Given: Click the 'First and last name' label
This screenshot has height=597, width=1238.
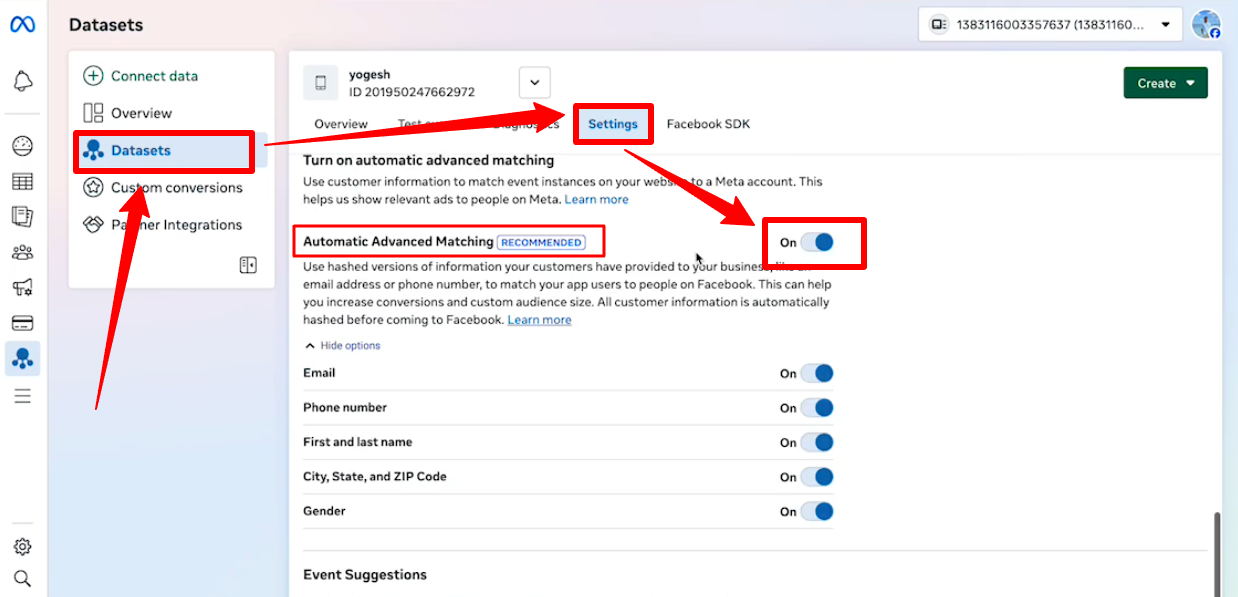Looking at the screenshot, I should pyautogui.click(x=358, y=442).
